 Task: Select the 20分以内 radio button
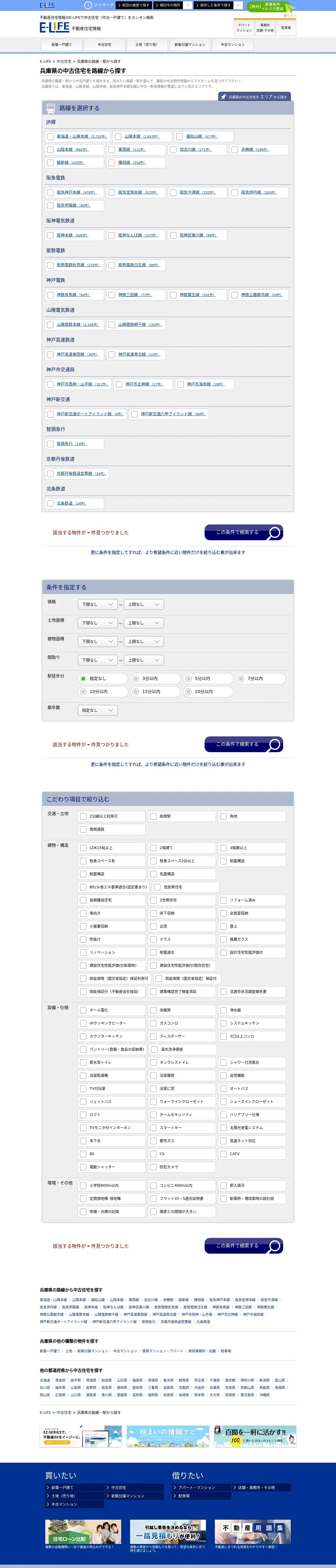(x=188, y=691)
